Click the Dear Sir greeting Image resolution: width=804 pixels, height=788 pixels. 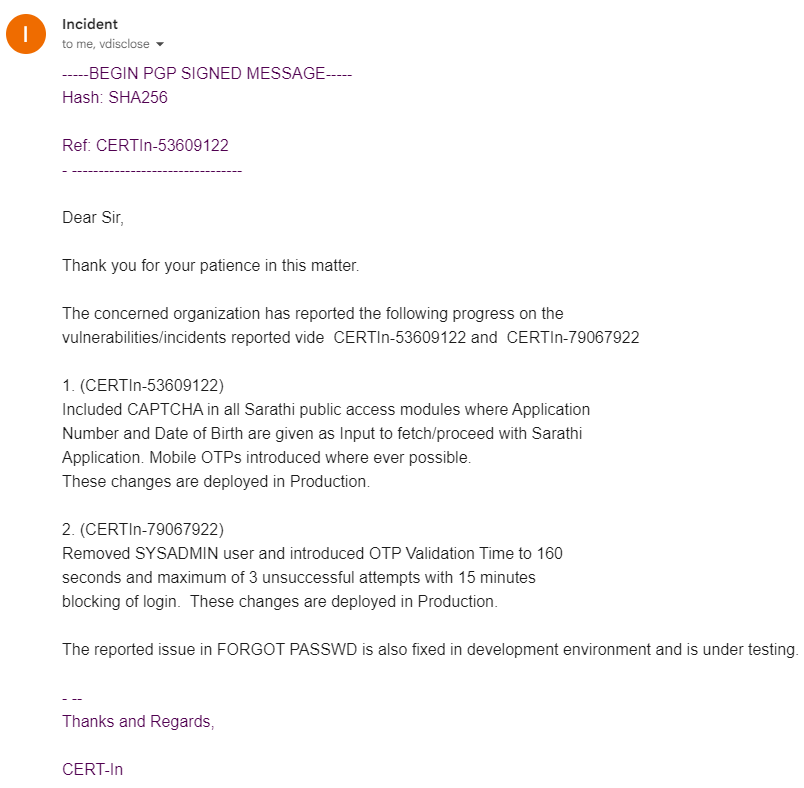93,218
